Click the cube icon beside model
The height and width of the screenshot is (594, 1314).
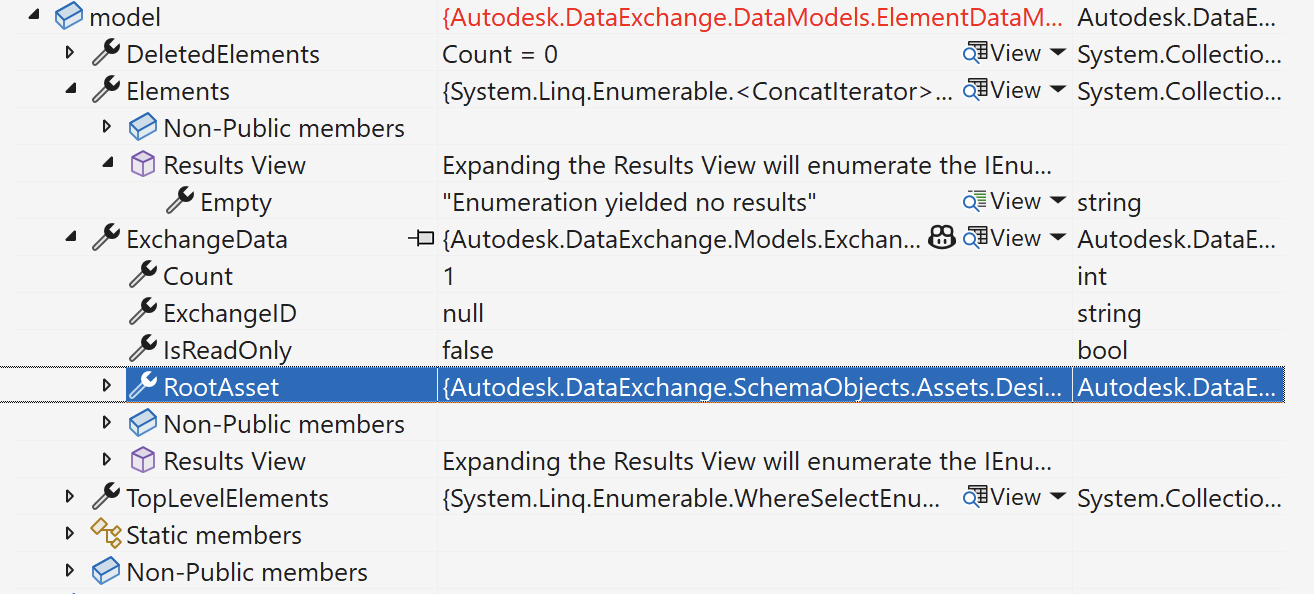tap(69, 17)
